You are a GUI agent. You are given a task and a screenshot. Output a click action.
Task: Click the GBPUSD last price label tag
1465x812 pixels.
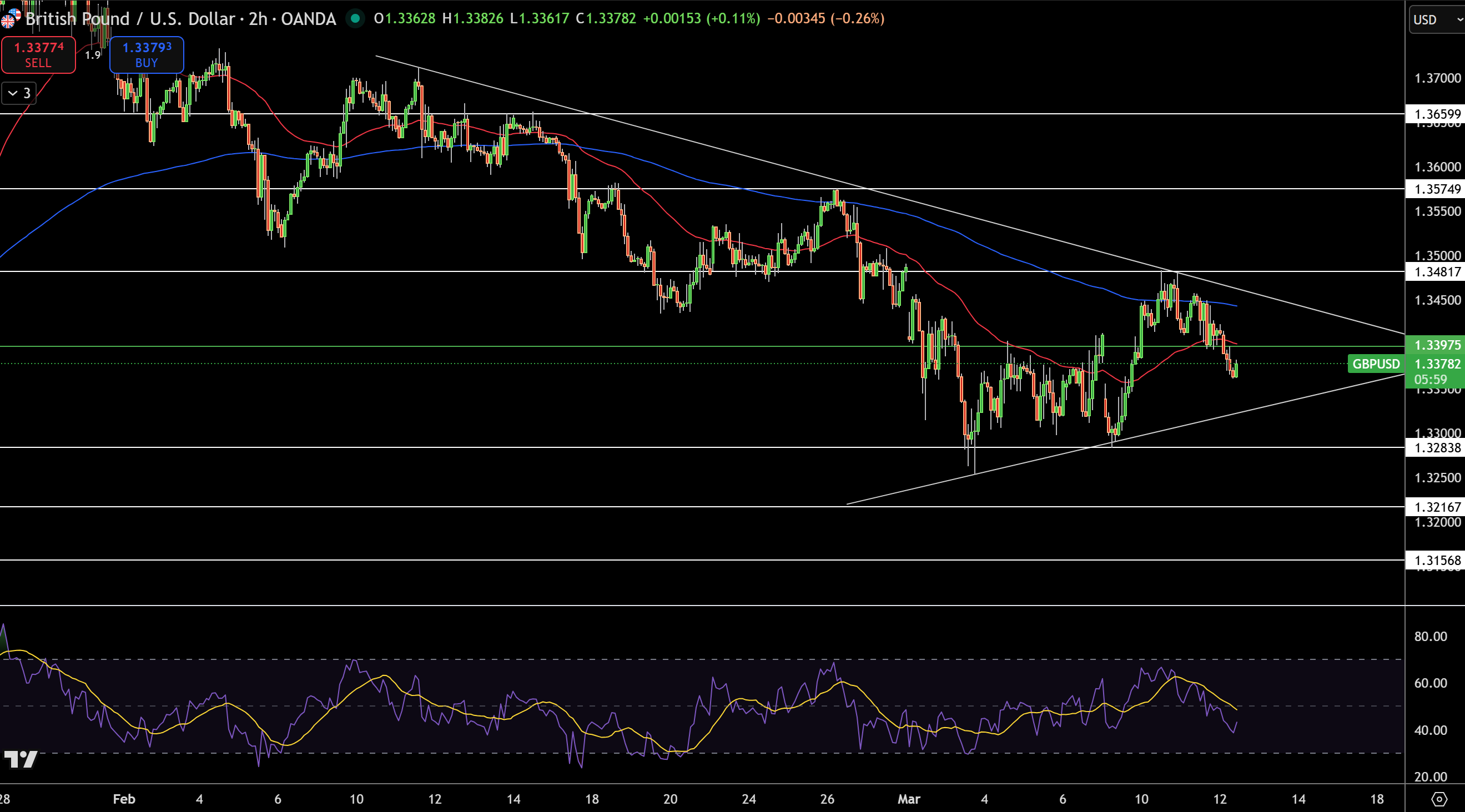pyautogui.click(x=1376, y=364)
